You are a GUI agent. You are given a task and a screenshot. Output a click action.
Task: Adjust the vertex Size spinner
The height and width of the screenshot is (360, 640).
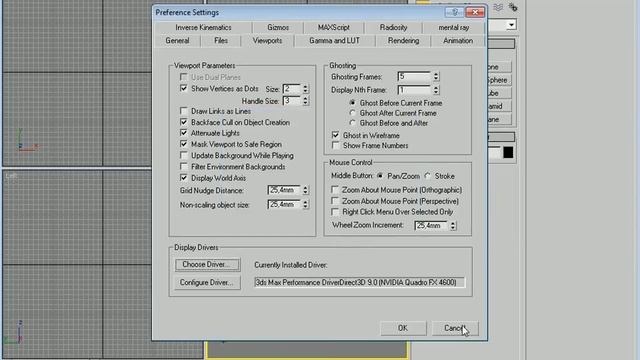point(305,89)
